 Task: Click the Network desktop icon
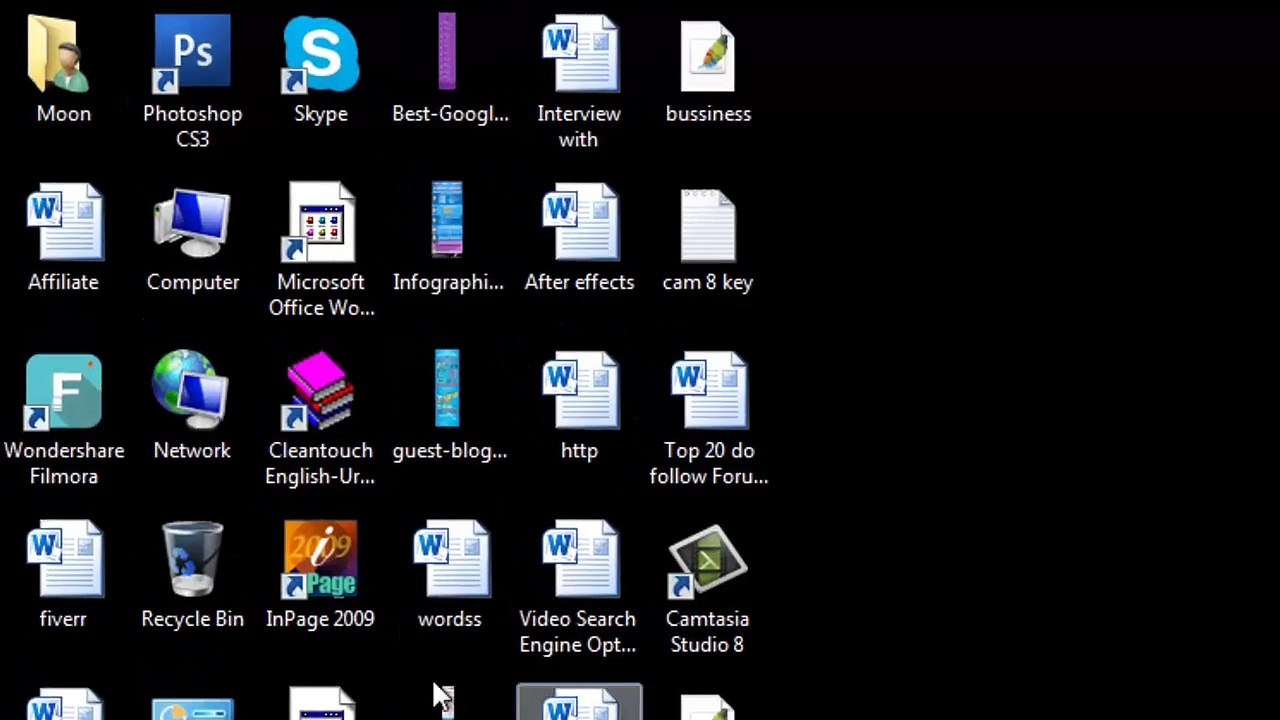point(192,390)
